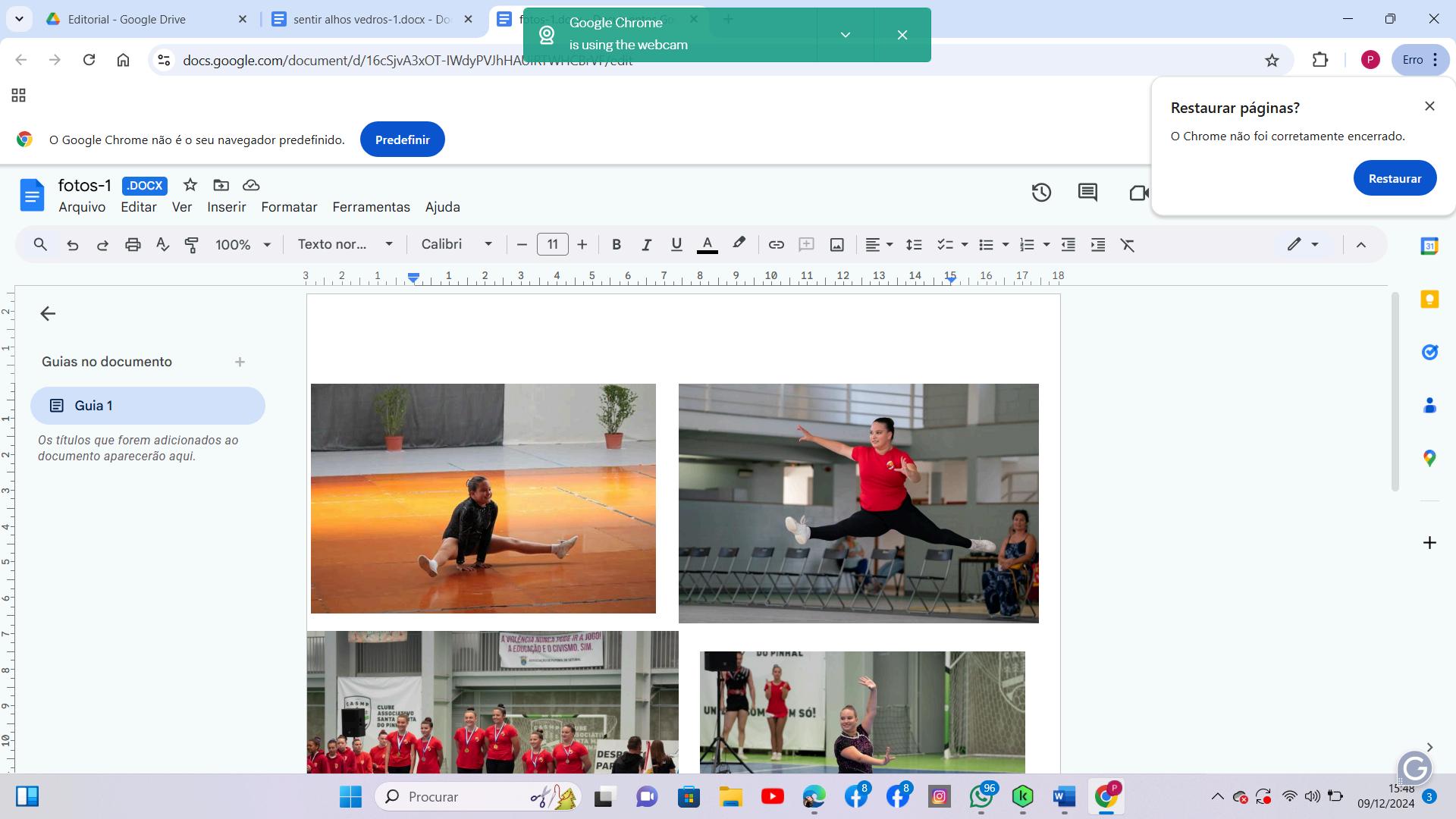Switch to the Editorial - Google Drive tab

[x=127, y=20]
